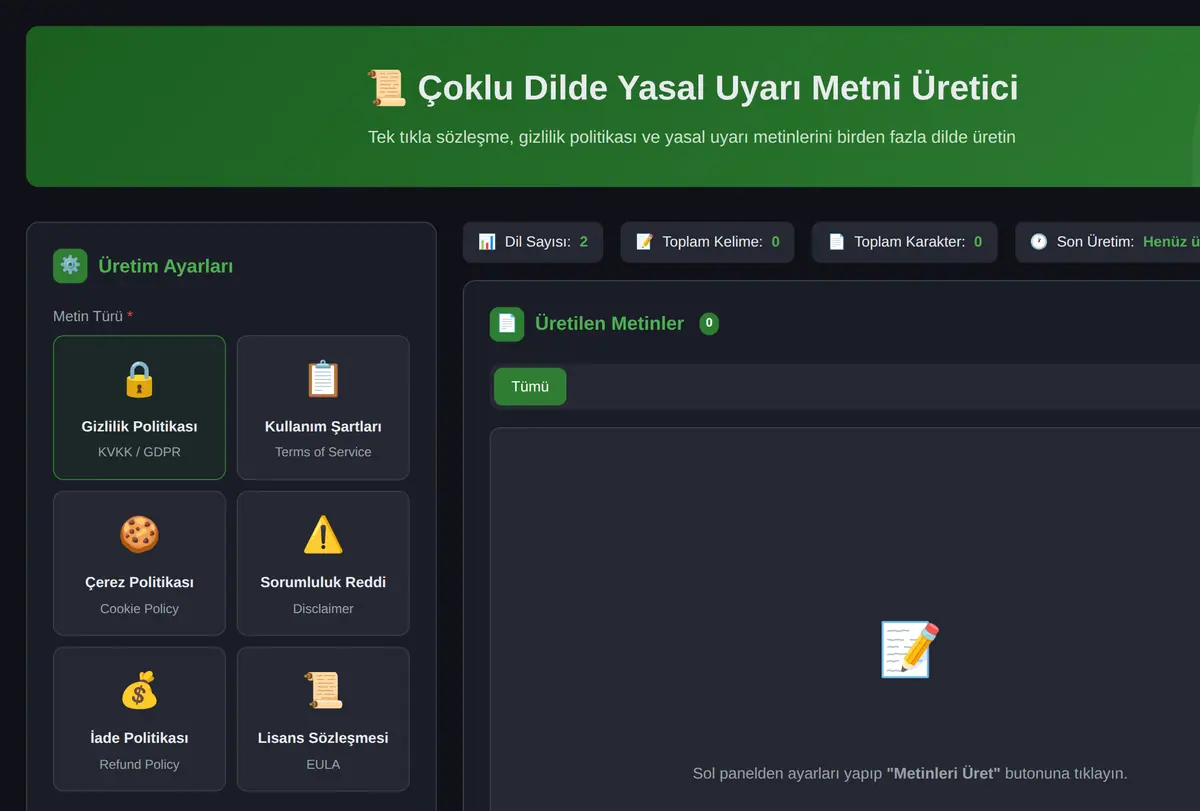The width and height of the screenshot is (1200, 811).
Task: Click the Üretim Ayarları heading
Action: [165, 266]
